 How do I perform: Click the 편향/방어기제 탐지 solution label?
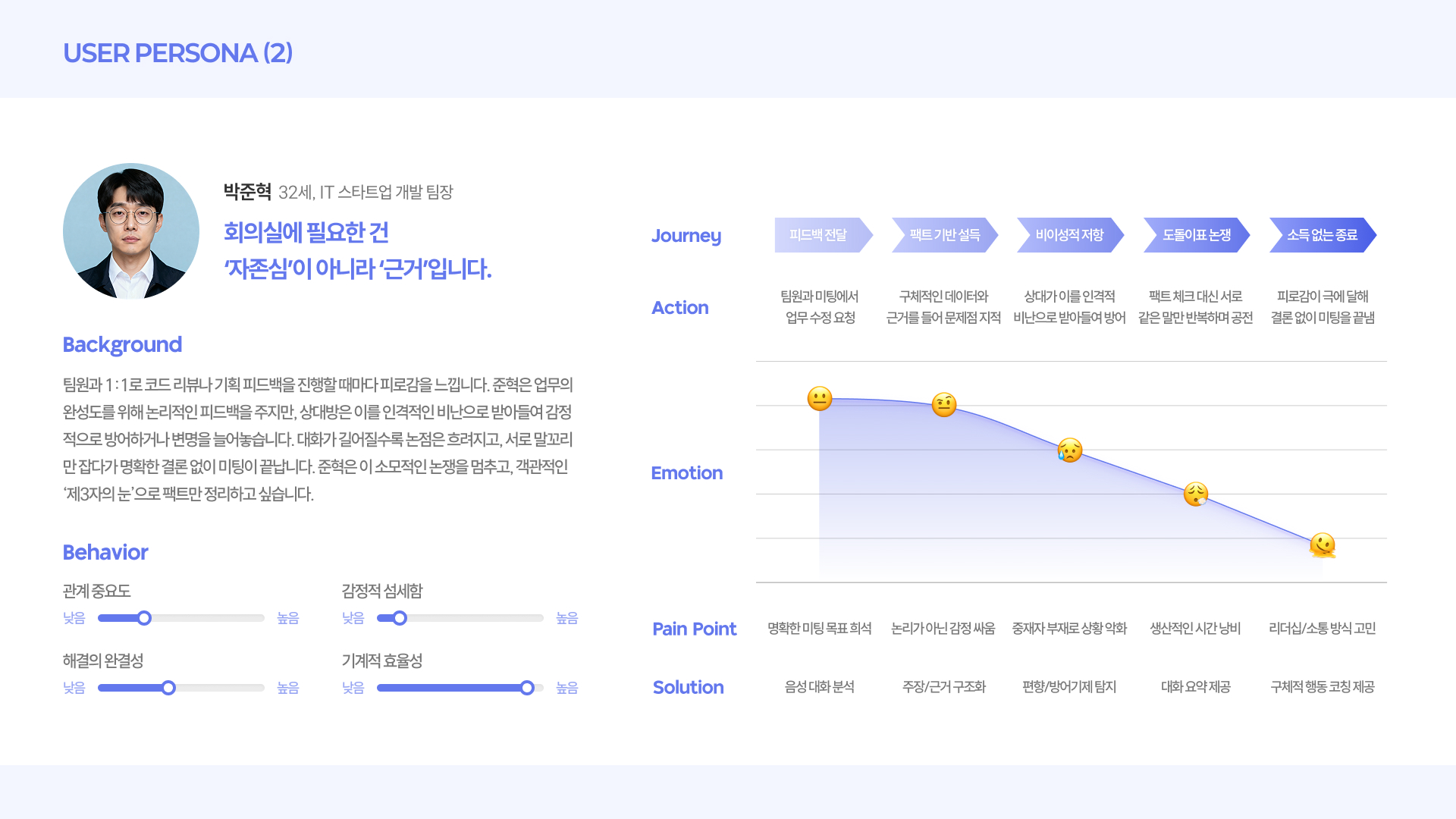tap(1069, 687)
